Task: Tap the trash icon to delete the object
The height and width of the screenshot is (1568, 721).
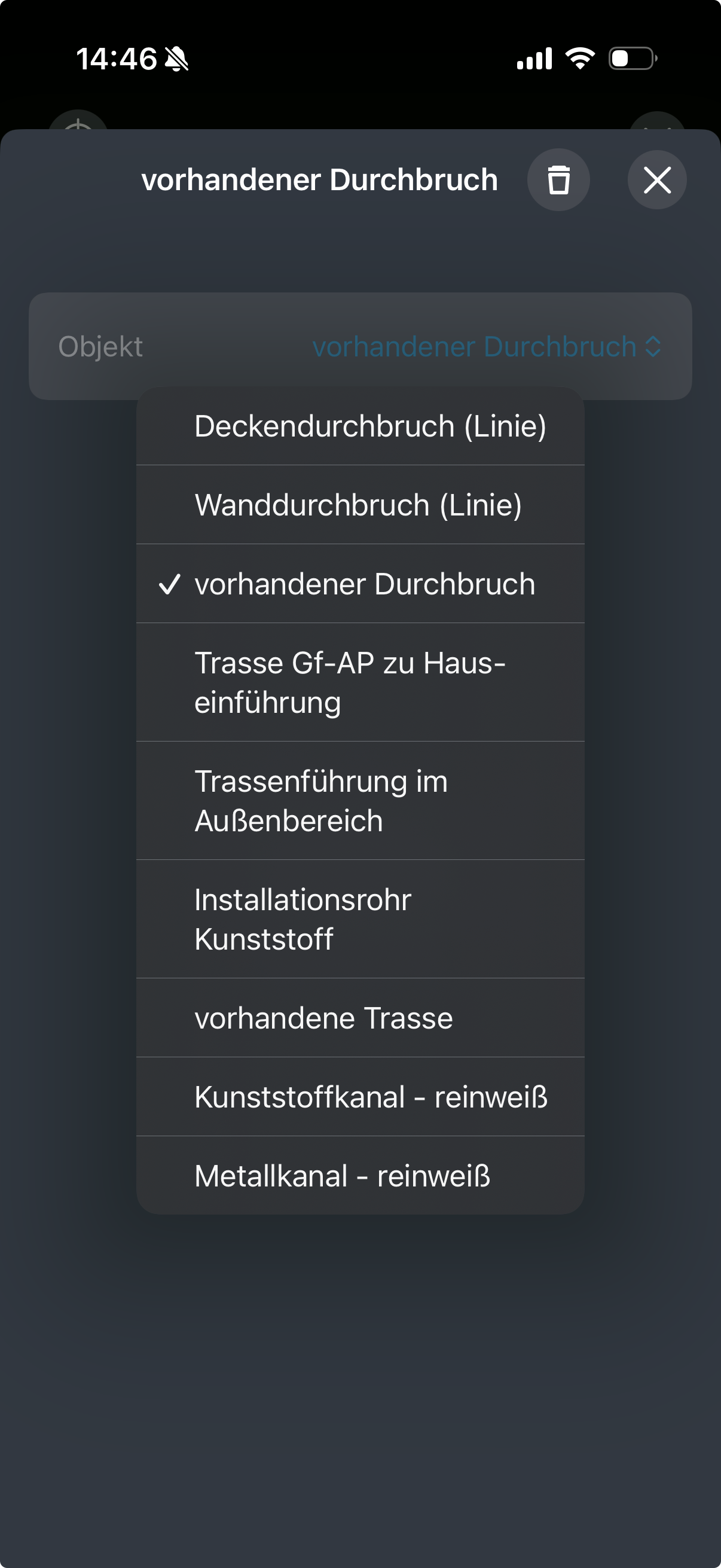Action: [557, 179]
